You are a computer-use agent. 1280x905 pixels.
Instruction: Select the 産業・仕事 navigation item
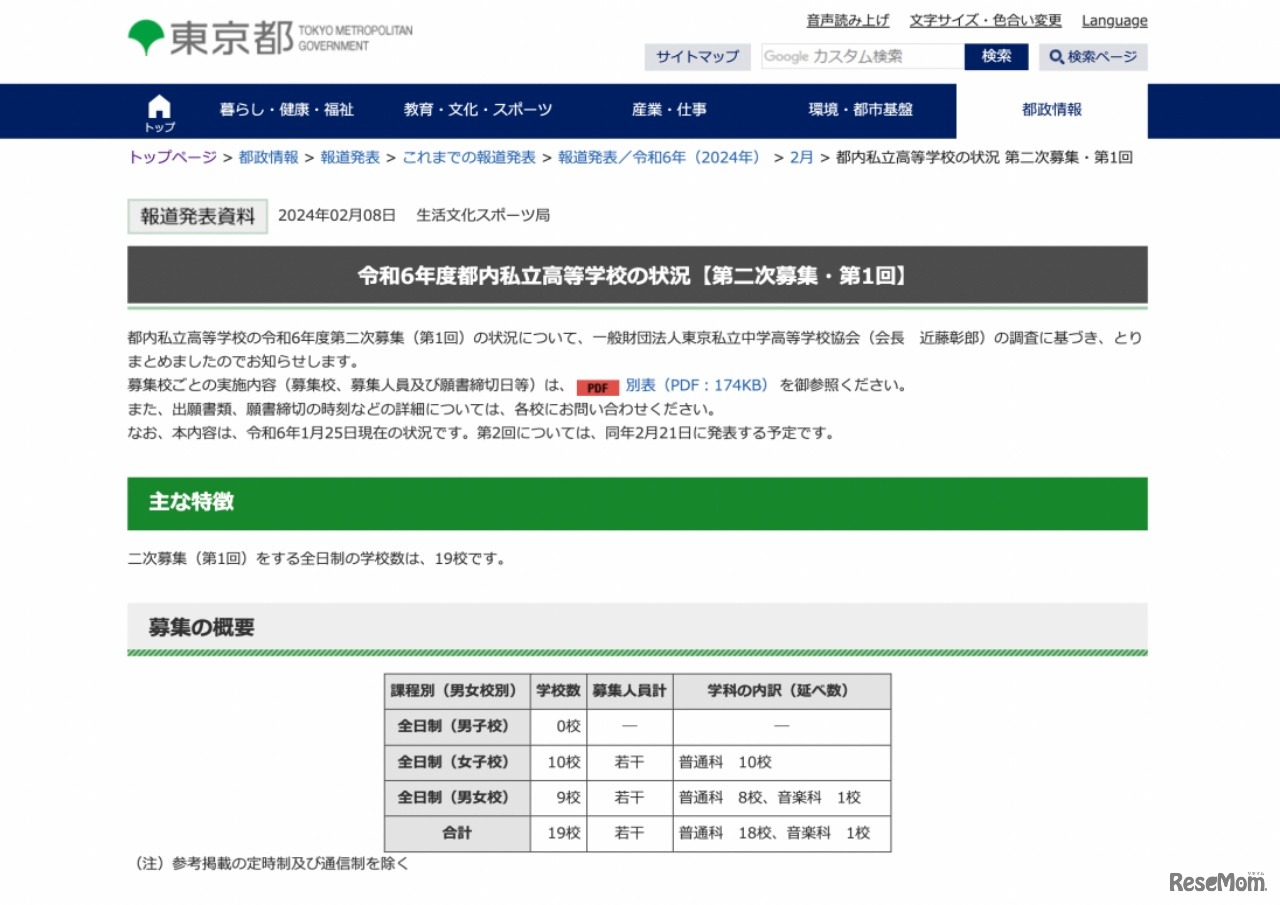[669, 110]
